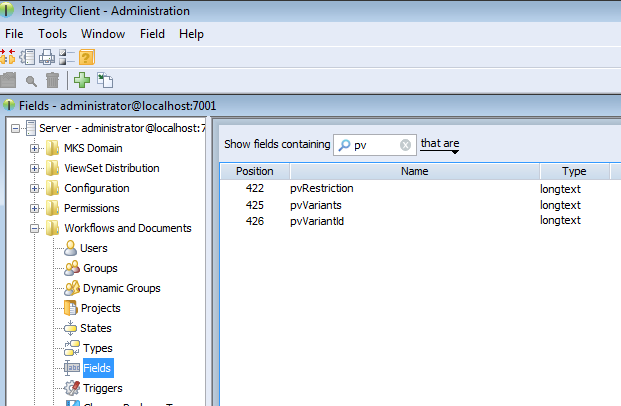The height and width of the screenshot is (406, 621).
Task: Open Triggers in the tree
Action: (103, 388)
